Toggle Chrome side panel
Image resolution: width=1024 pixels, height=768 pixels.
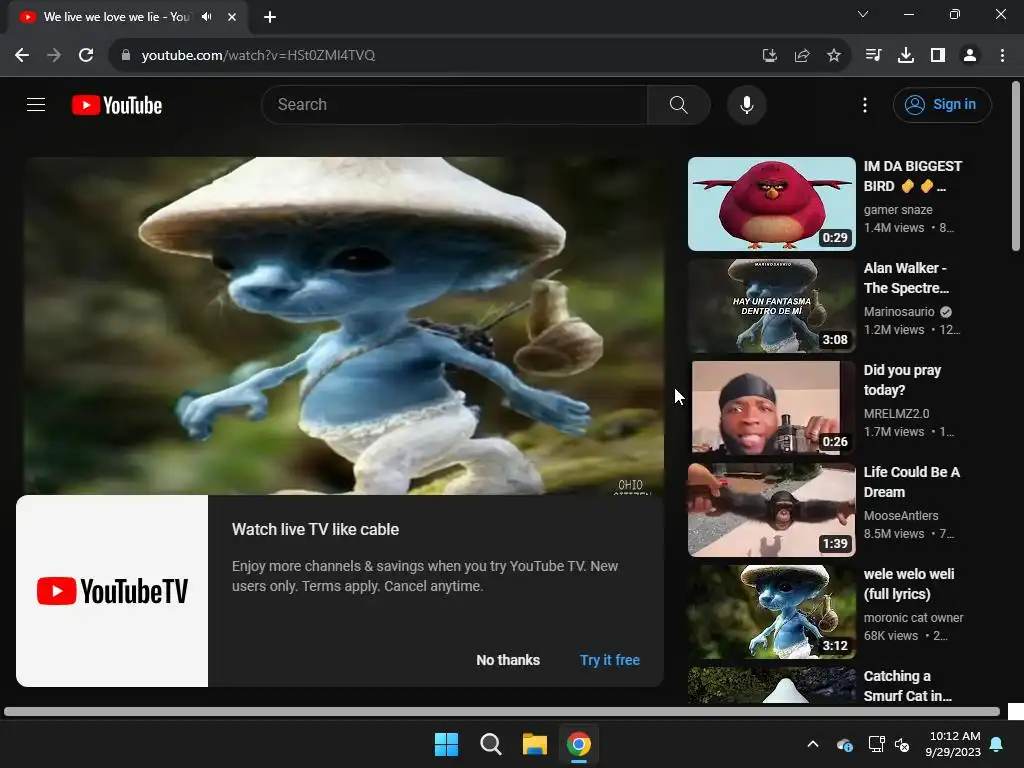pos(938,55)
